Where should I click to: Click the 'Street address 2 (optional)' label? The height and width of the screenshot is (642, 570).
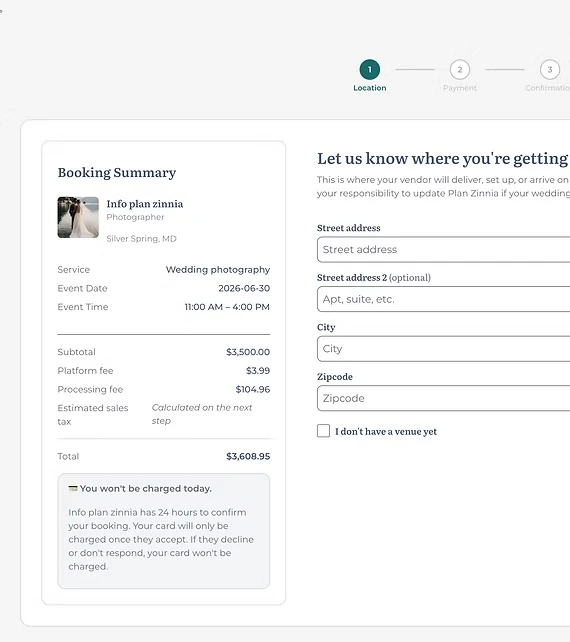click(x=374, y=278)
